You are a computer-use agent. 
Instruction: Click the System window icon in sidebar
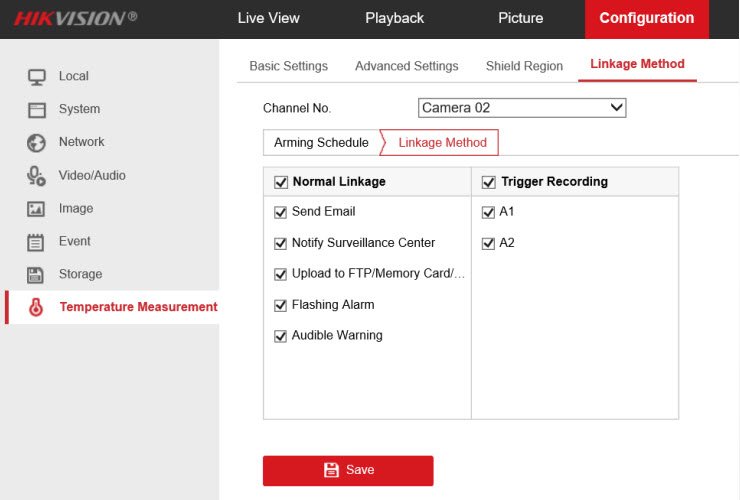coord(36,110)
